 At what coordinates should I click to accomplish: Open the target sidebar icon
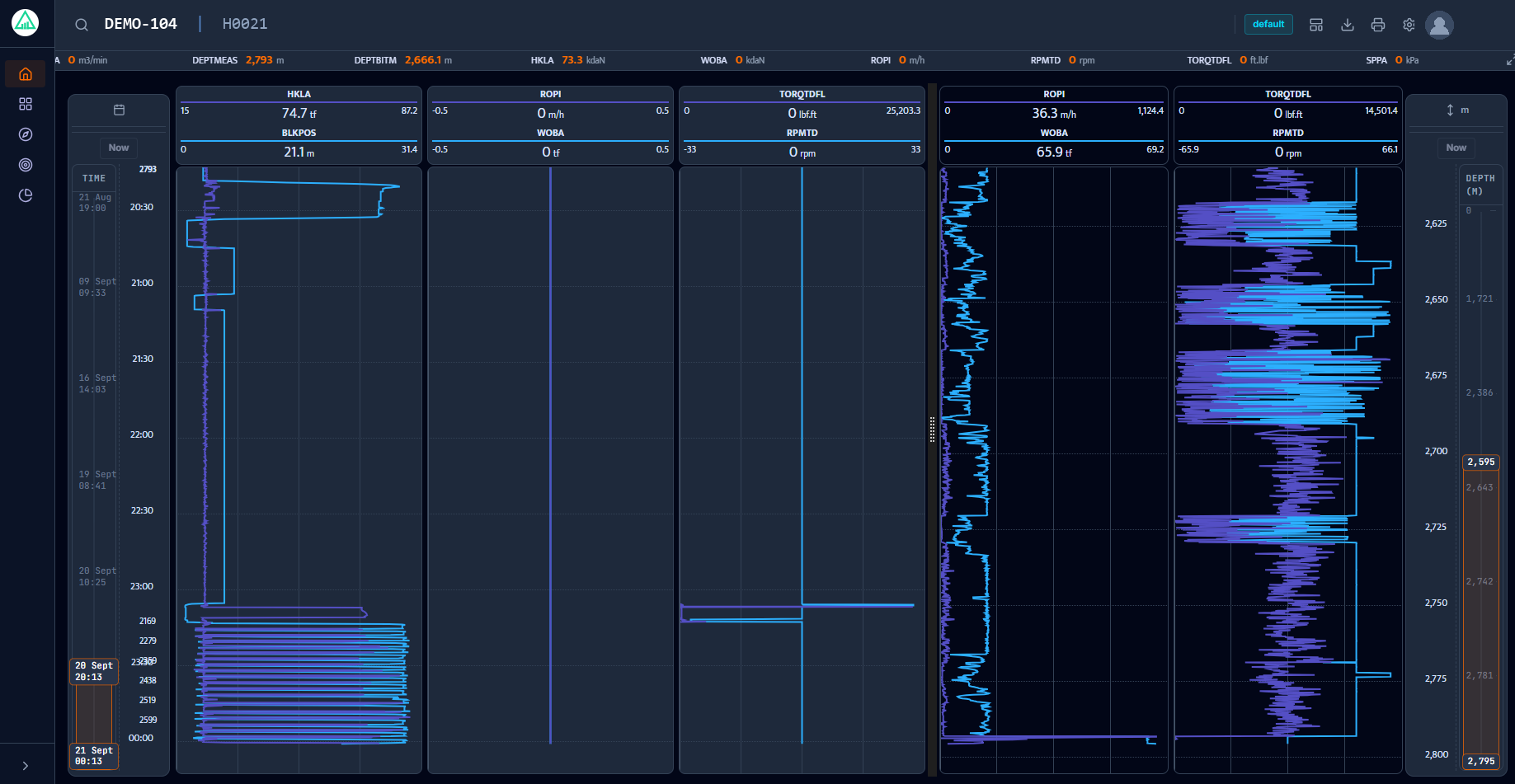[26, 165]
